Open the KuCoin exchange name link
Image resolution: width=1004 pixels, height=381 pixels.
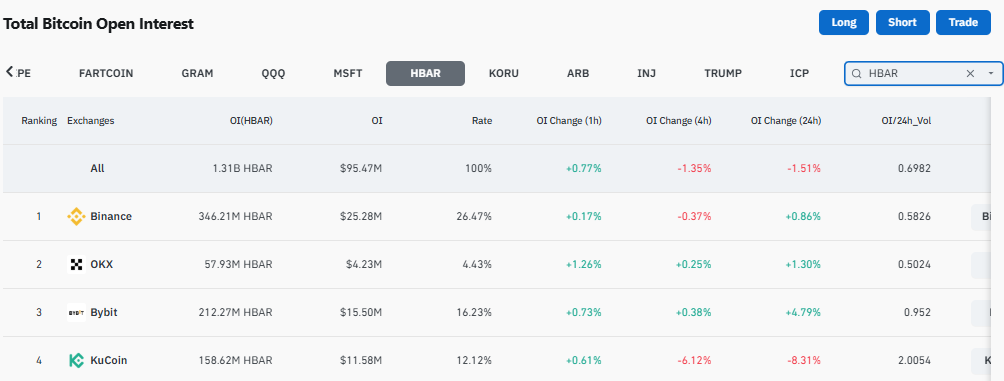click(109, 361)
